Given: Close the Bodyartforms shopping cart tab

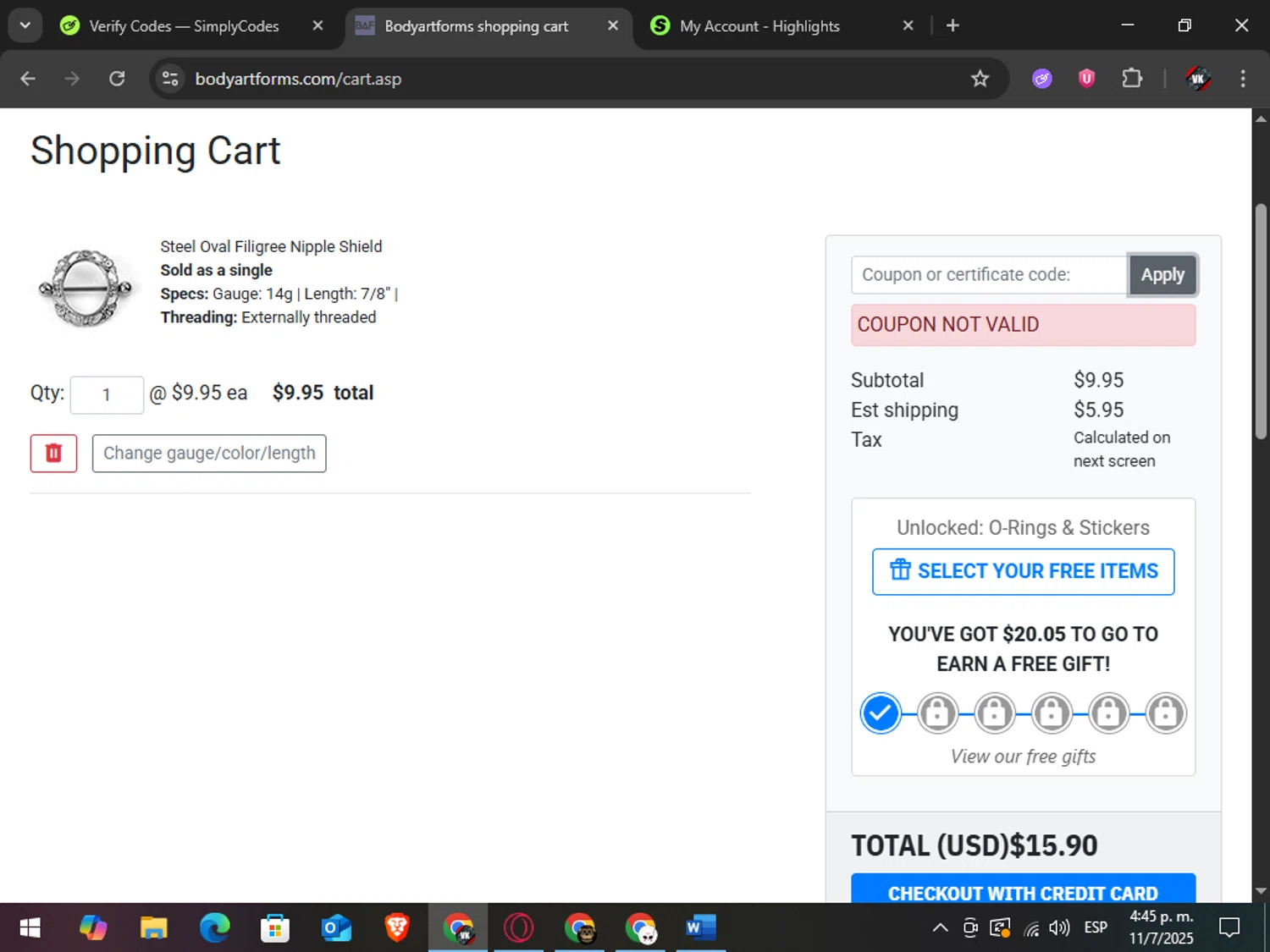Looking at the screenshot, I should tap(613, 26).
